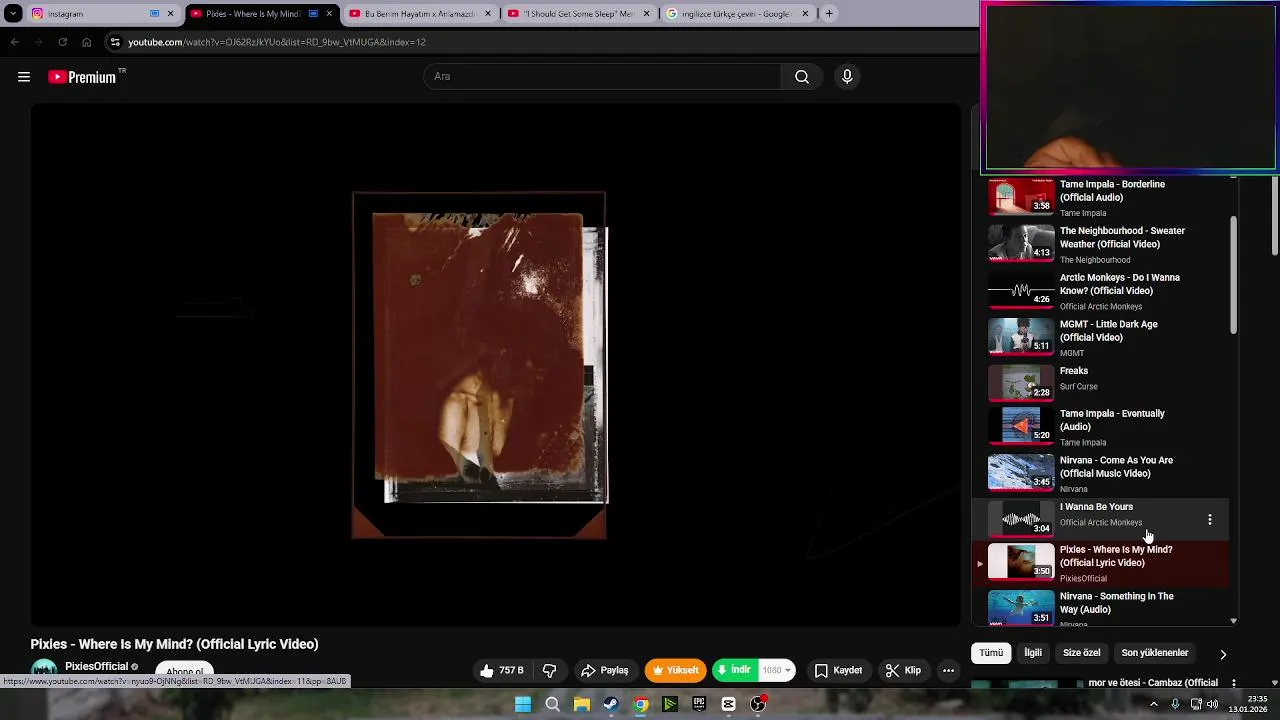
Task: Reload the current page
Action: click(x=62, y=42)
